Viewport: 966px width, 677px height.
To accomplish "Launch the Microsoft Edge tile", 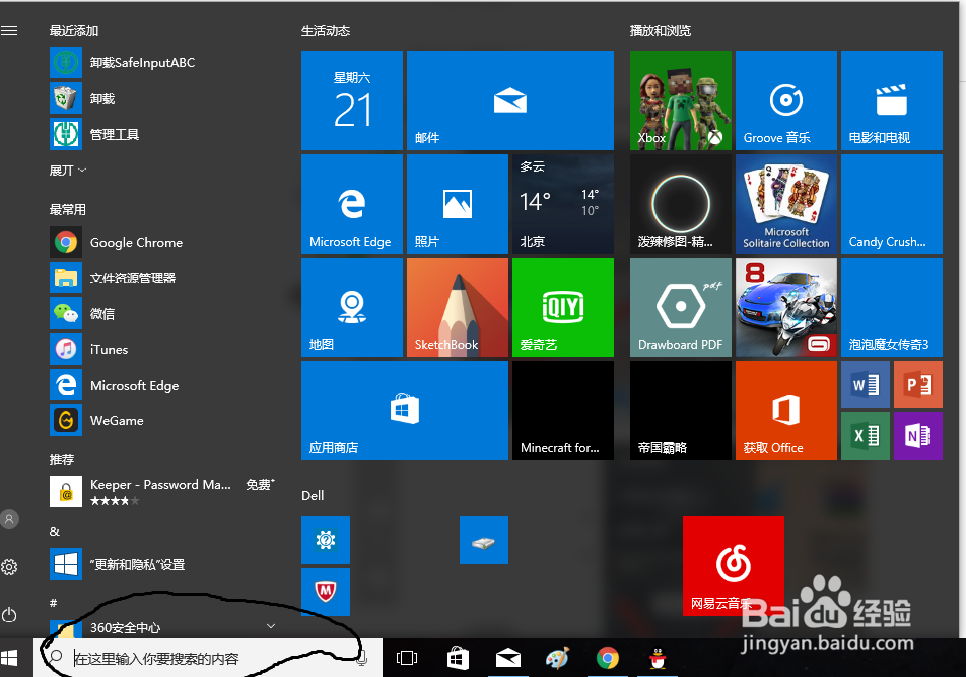I will click(x=352, y=204).
